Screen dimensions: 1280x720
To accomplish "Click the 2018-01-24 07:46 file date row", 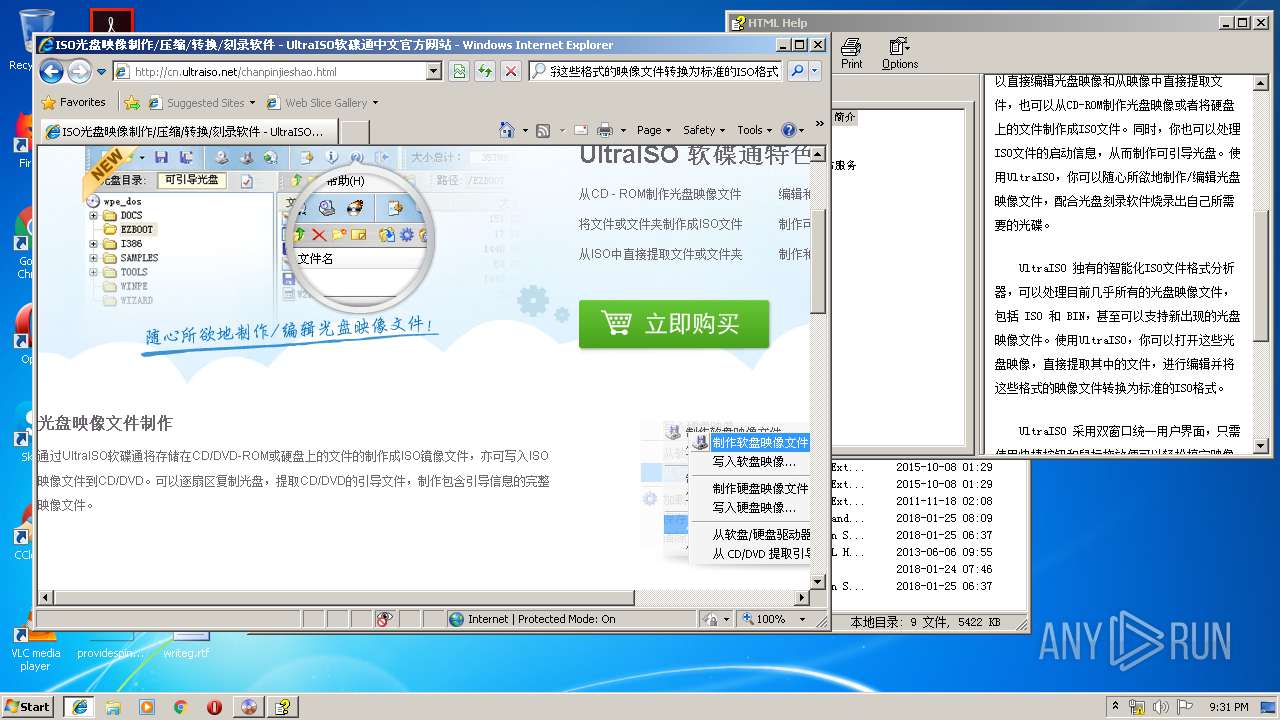I will 944,569.
